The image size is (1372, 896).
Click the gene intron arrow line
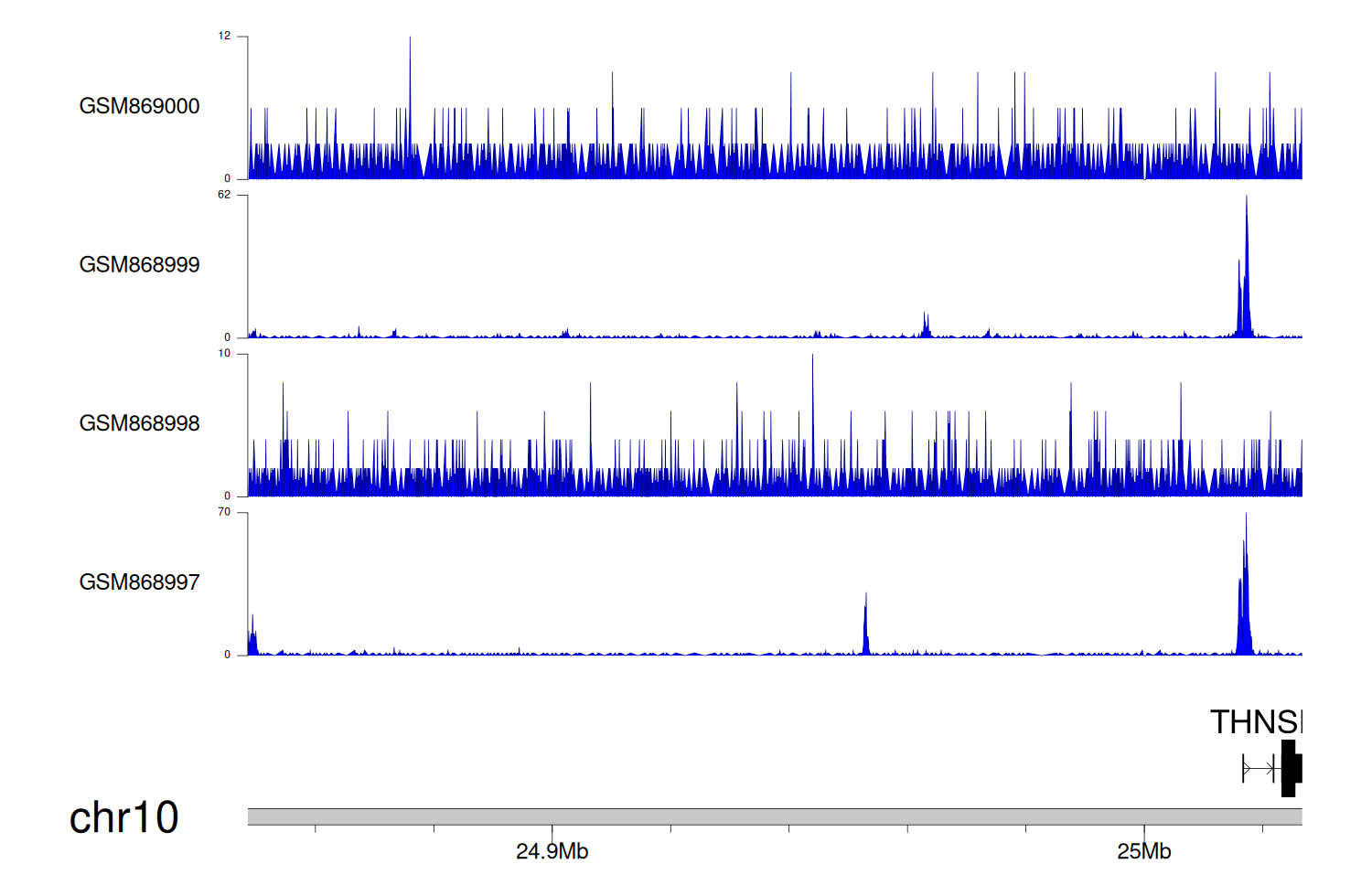1259,769
